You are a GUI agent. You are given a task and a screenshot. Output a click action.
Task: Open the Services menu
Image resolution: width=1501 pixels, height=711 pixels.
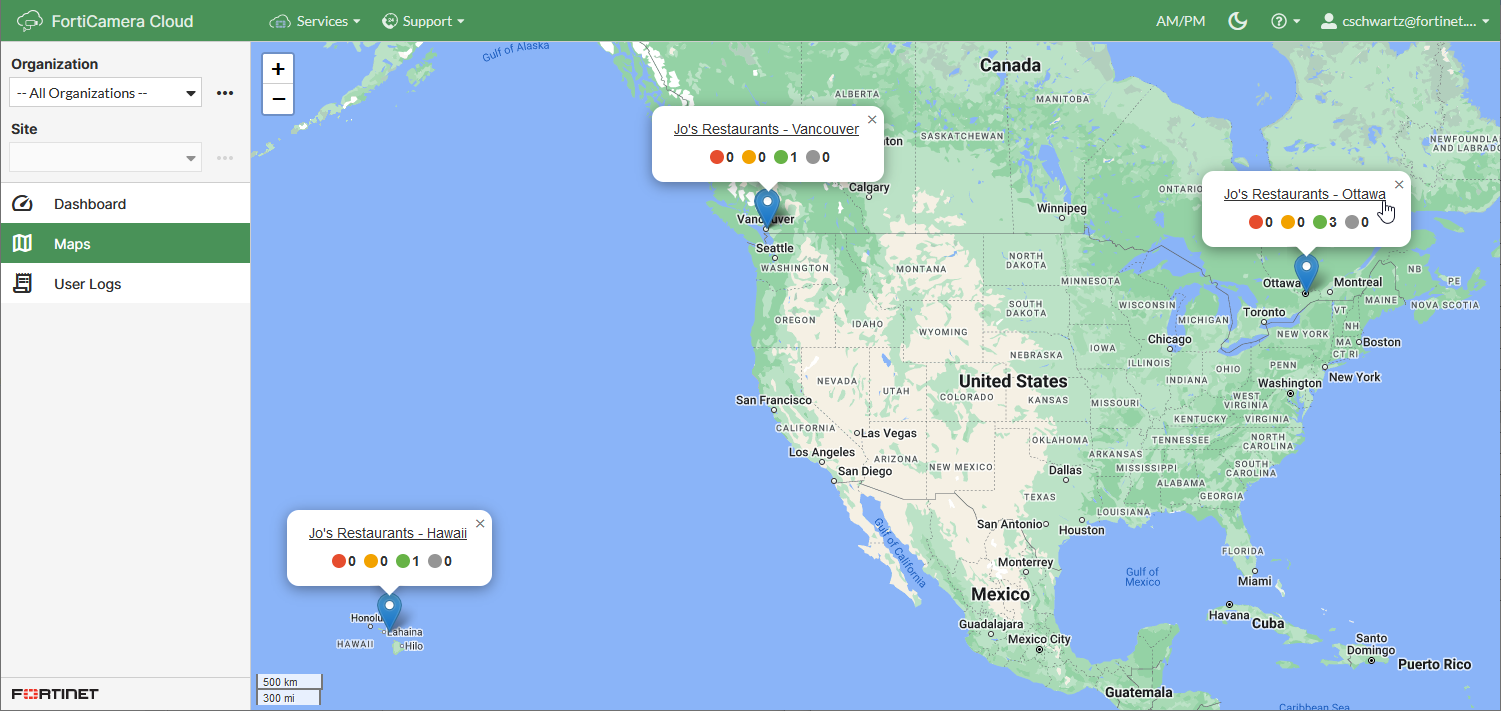[x=315, y=21]
